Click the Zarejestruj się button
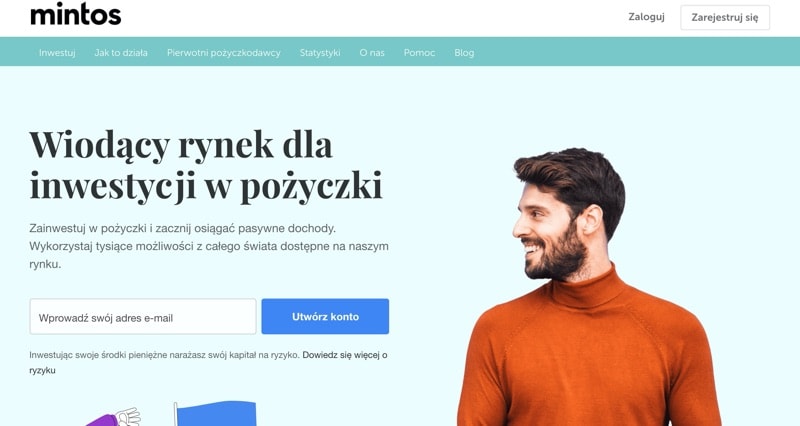800x426 pixels. (724, 17)
